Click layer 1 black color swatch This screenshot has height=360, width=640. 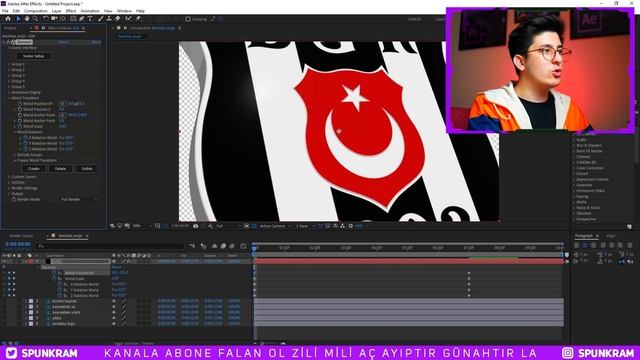(x=48, y=262)
